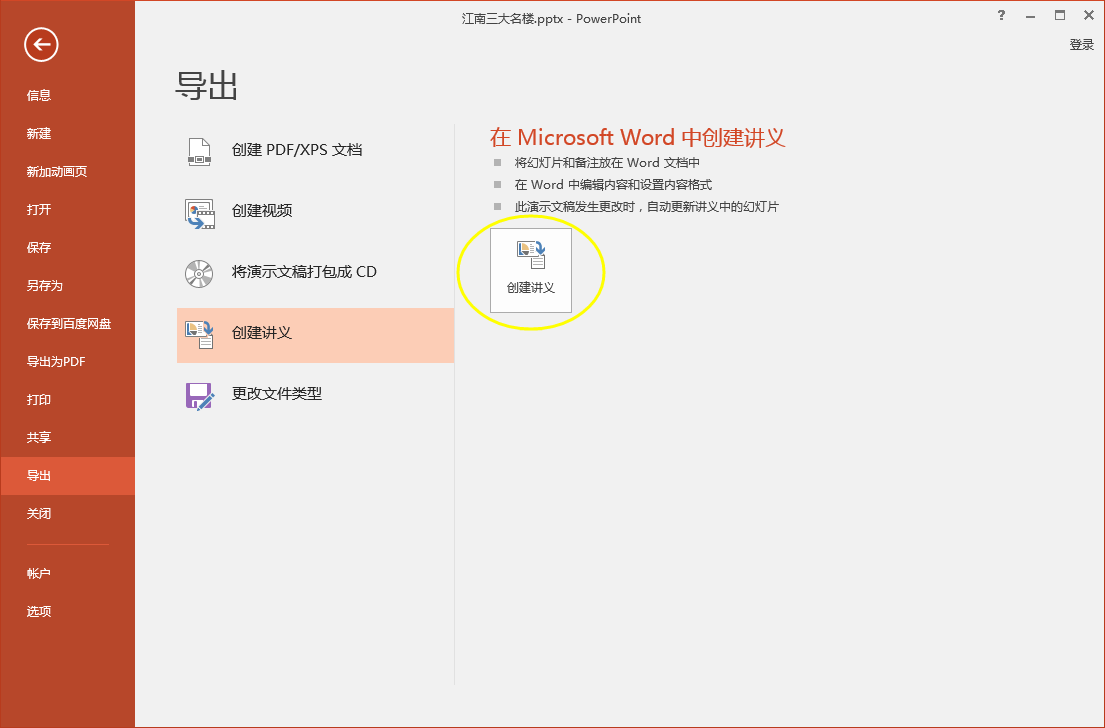Click 登录 to sign in
This screenshot has width=1105, height=728.
tap(1081, 44)
